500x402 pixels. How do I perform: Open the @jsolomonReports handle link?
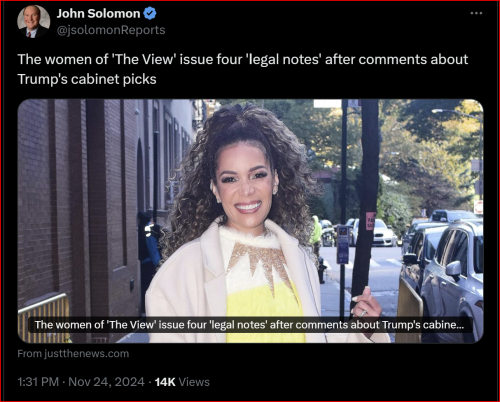(x=111, y=30)
